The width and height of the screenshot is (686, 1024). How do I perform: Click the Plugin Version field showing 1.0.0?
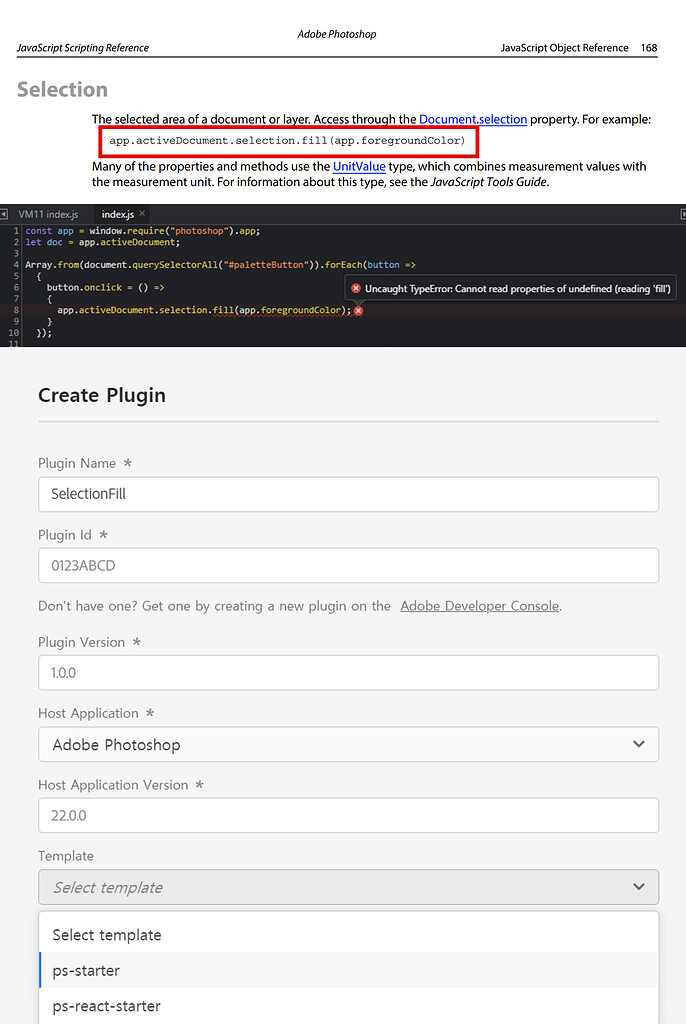(x=348, y=672)
